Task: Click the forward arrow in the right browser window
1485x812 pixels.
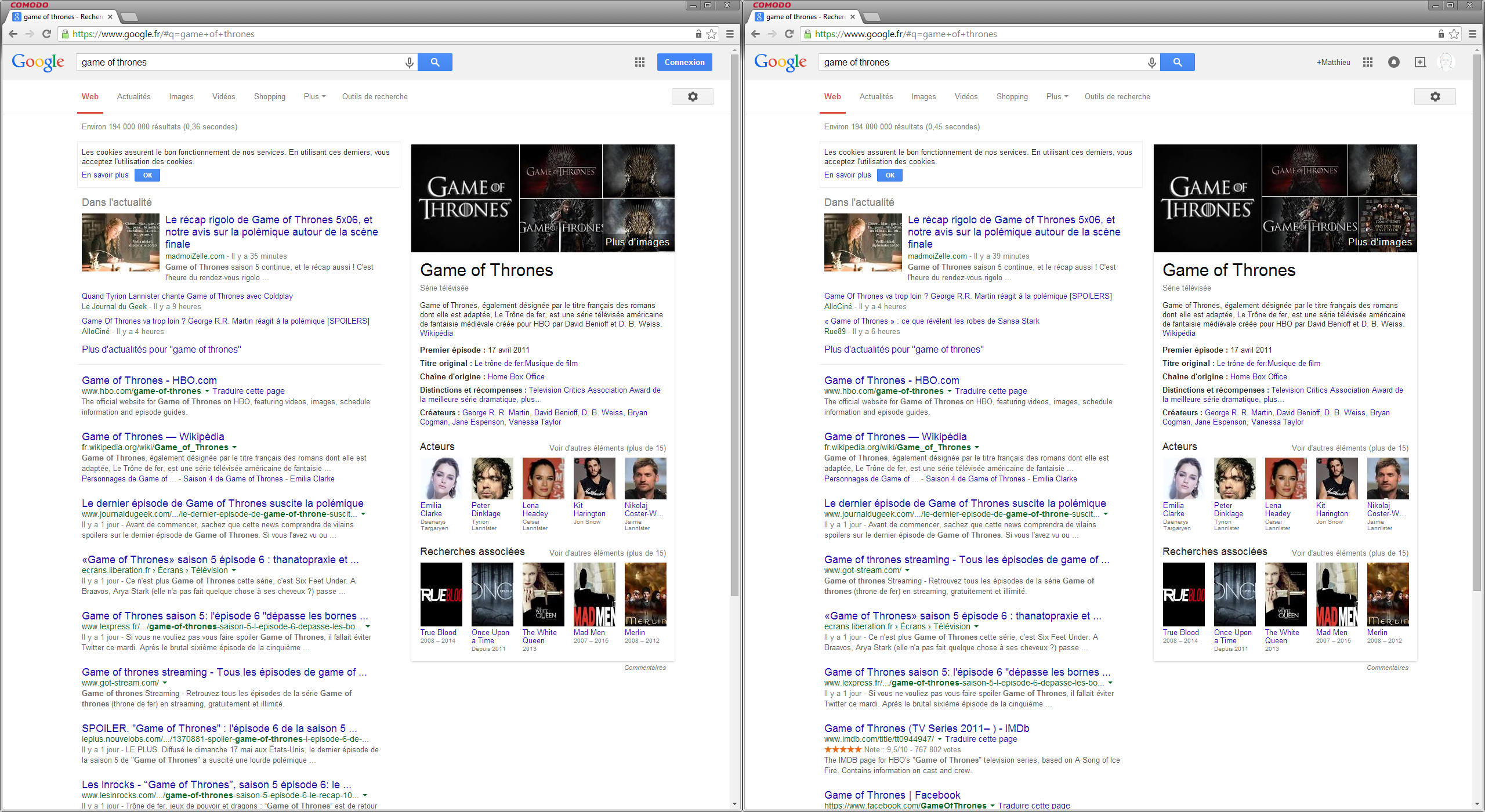Action: point(772,34)
